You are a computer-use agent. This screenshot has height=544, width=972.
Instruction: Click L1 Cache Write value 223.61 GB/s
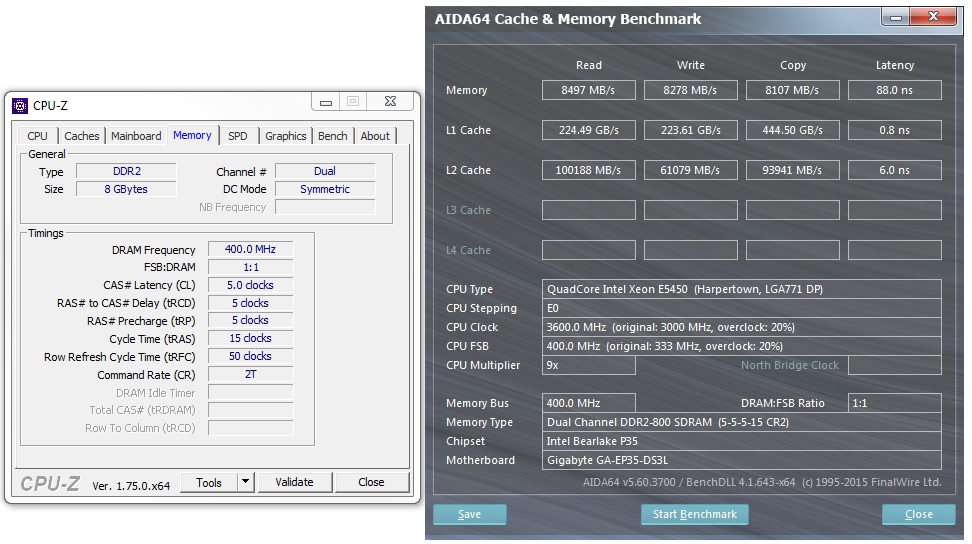(691, 130)
